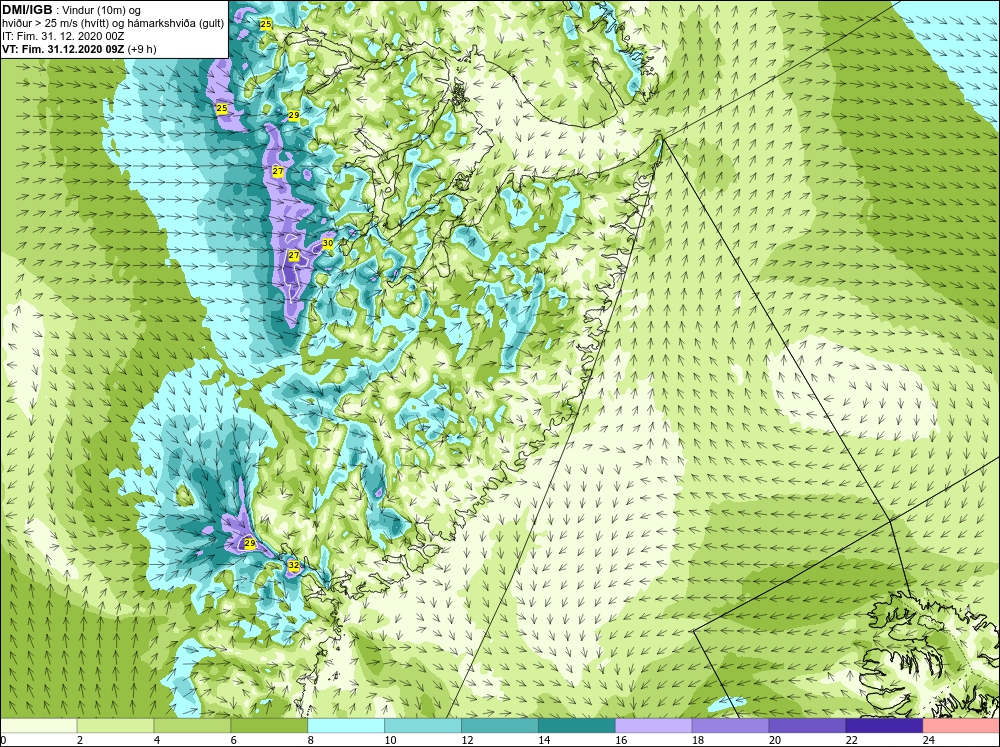Click the 'hviður > 25 m/s (hvítt)' description line

coord(113,24)
